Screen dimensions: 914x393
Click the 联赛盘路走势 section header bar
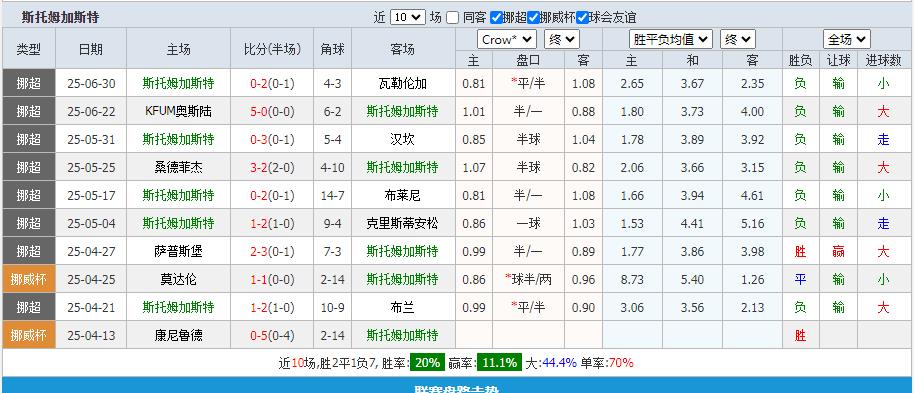[x=457, y=386]
